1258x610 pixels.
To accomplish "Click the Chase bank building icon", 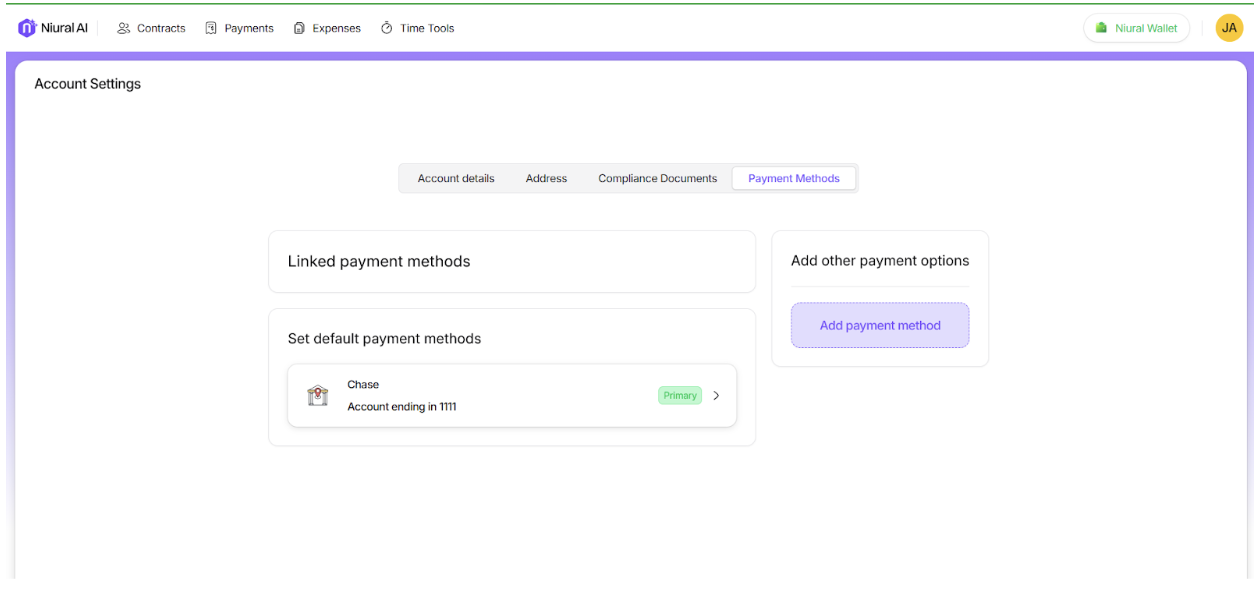I will click(x=318, y=396).
